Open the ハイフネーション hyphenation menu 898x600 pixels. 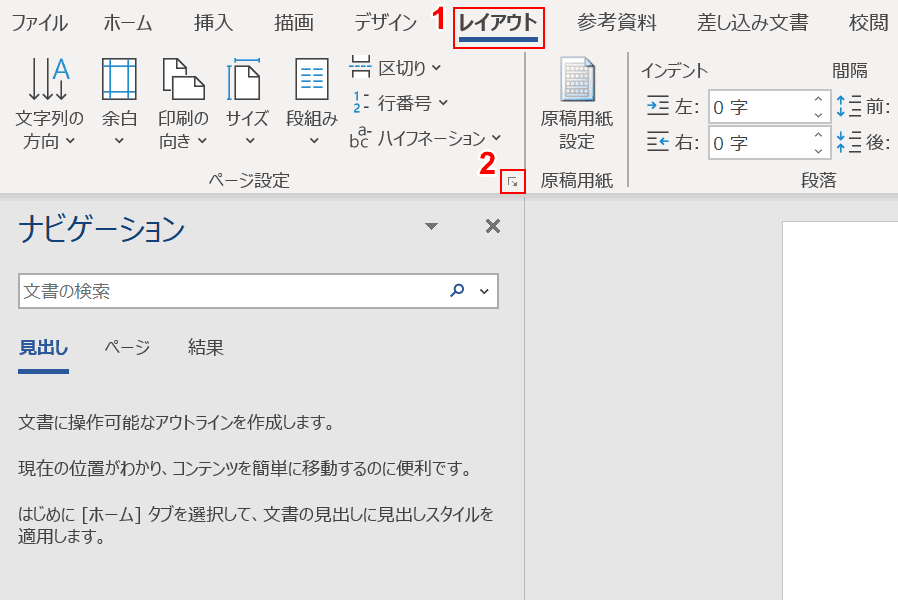coord(426,138)
